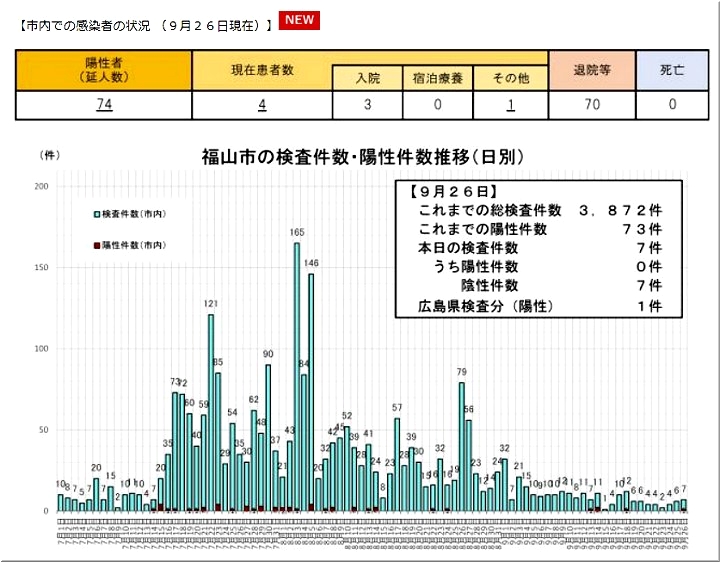Follow the underlined 1 link under その他
720x562 pixels.
coord(510,105)
